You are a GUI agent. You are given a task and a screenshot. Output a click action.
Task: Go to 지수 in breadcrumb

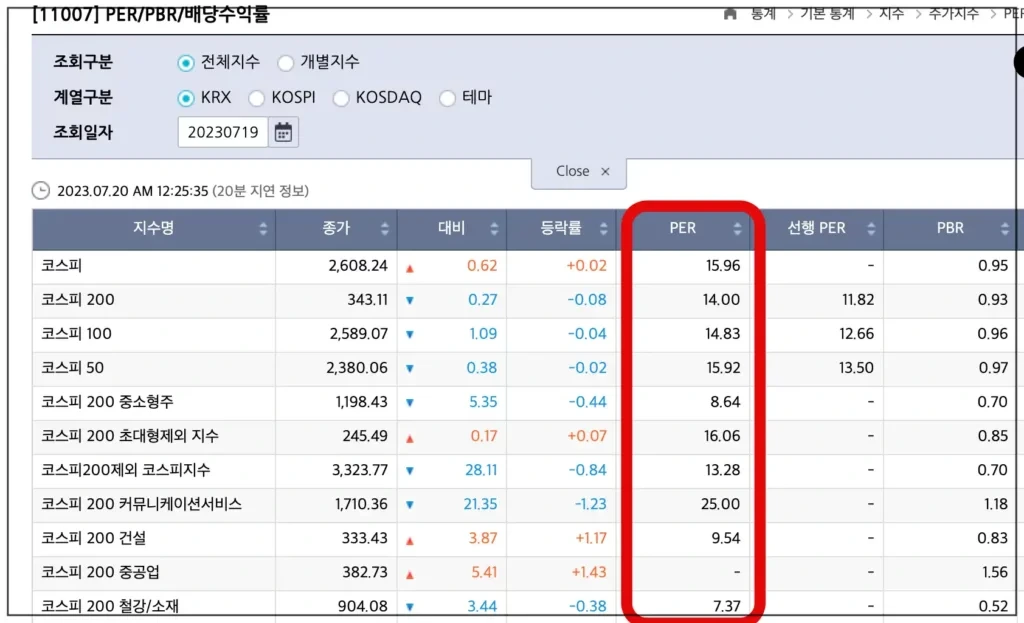click(x=891, y=13)
